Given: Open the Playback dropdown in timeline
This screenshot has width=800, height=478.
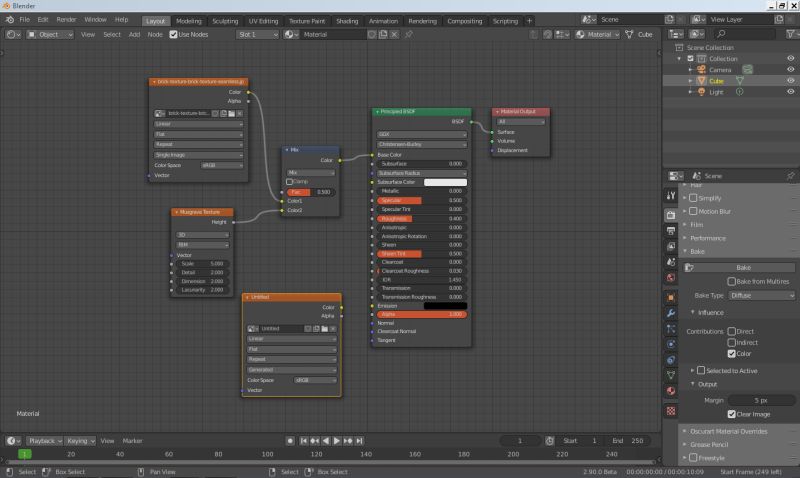Looking at the screenshot, I should point(44,441).
